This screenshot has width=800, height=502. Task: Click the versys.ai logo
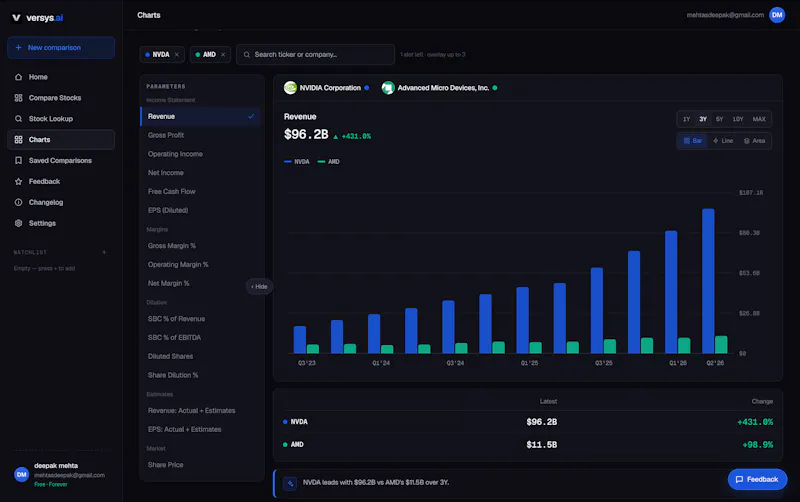tap(37, 18)
